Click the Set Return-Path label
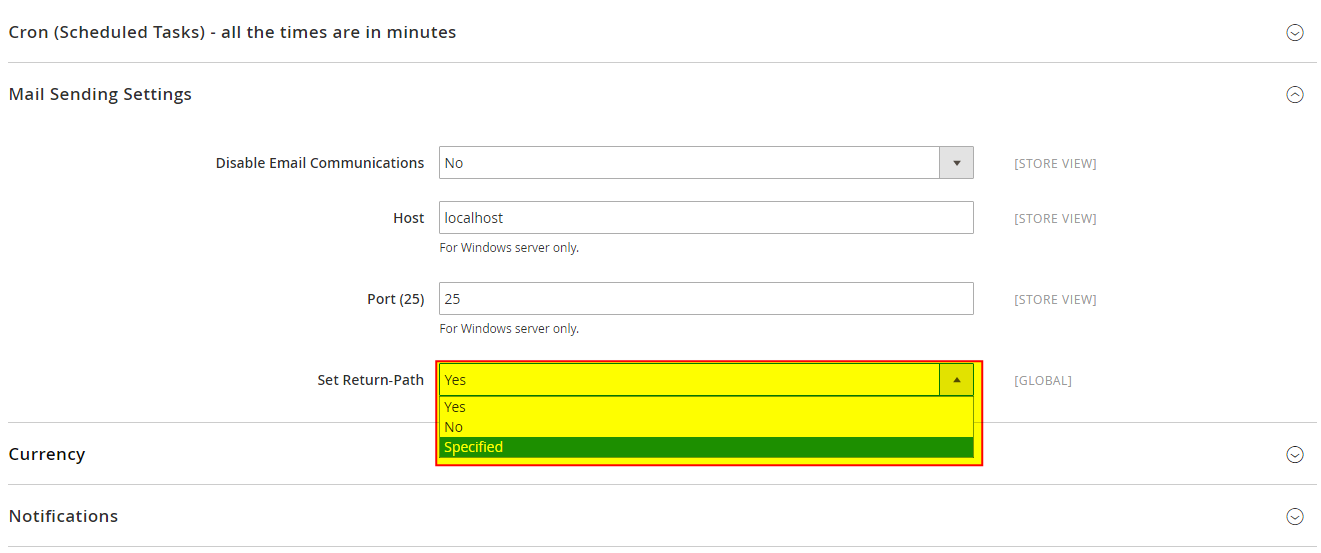Image resolution: width=1321 pixels, height=553 pixels. [370, 380]
